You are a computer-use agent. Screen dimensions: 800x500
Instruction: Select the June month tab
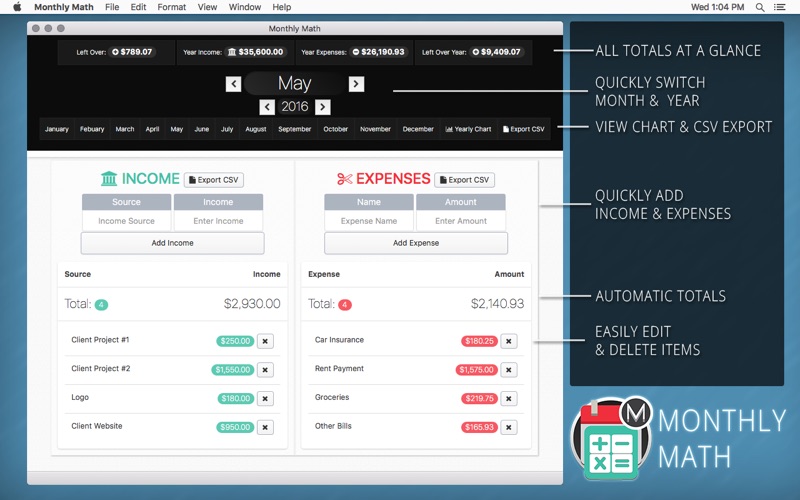tap(202, 129)
